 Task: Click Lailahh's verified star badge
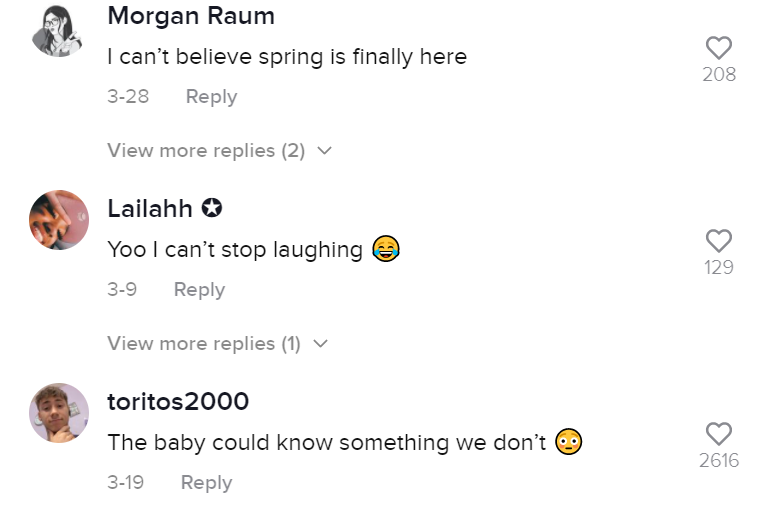[212, 209]
